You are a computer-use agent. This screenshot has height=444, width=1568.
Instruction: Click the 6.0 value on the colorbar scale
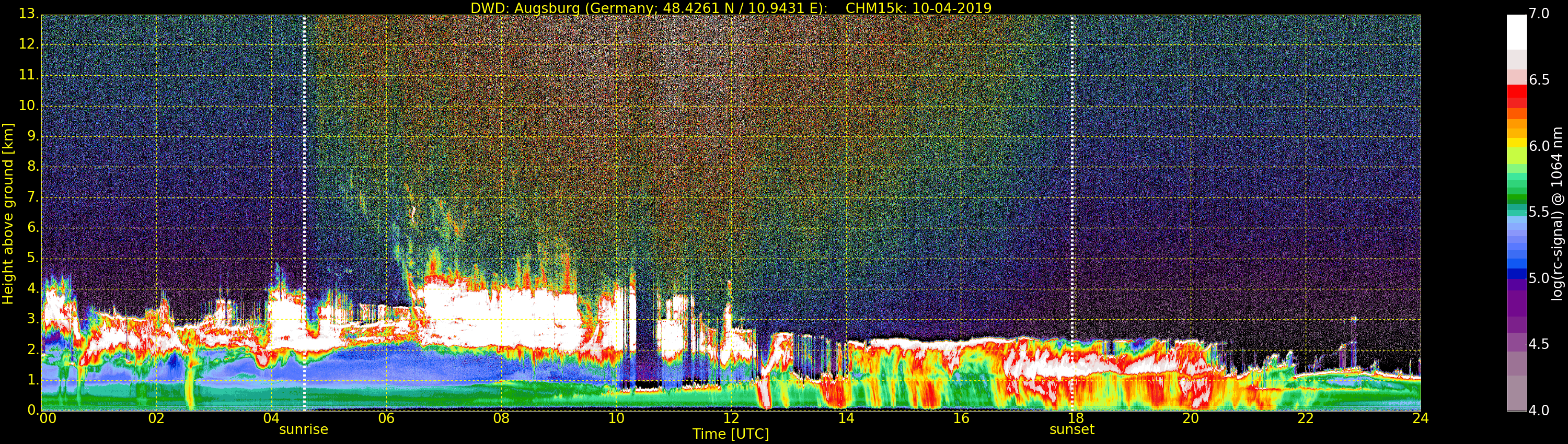(x=1539, y=146)
